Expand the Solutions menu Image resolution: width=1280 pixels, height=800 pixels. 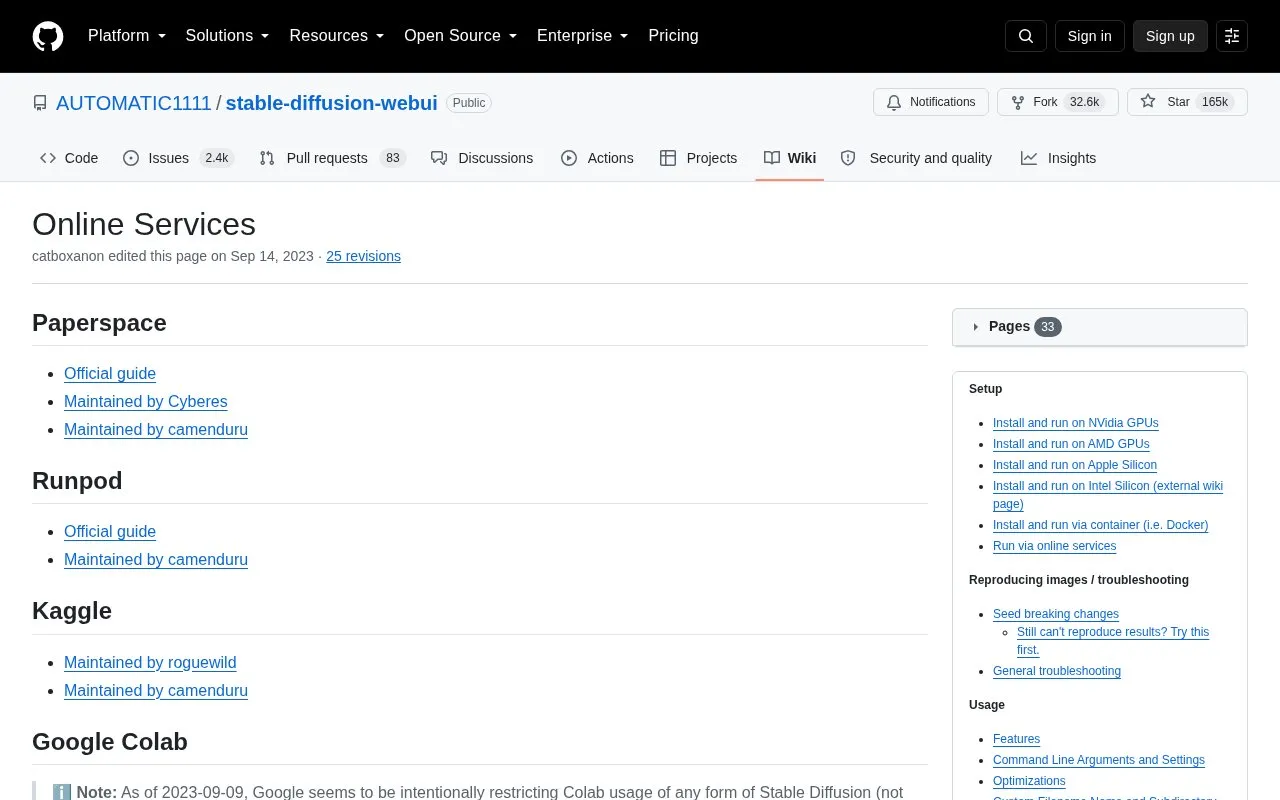click(x=227, y=36)
